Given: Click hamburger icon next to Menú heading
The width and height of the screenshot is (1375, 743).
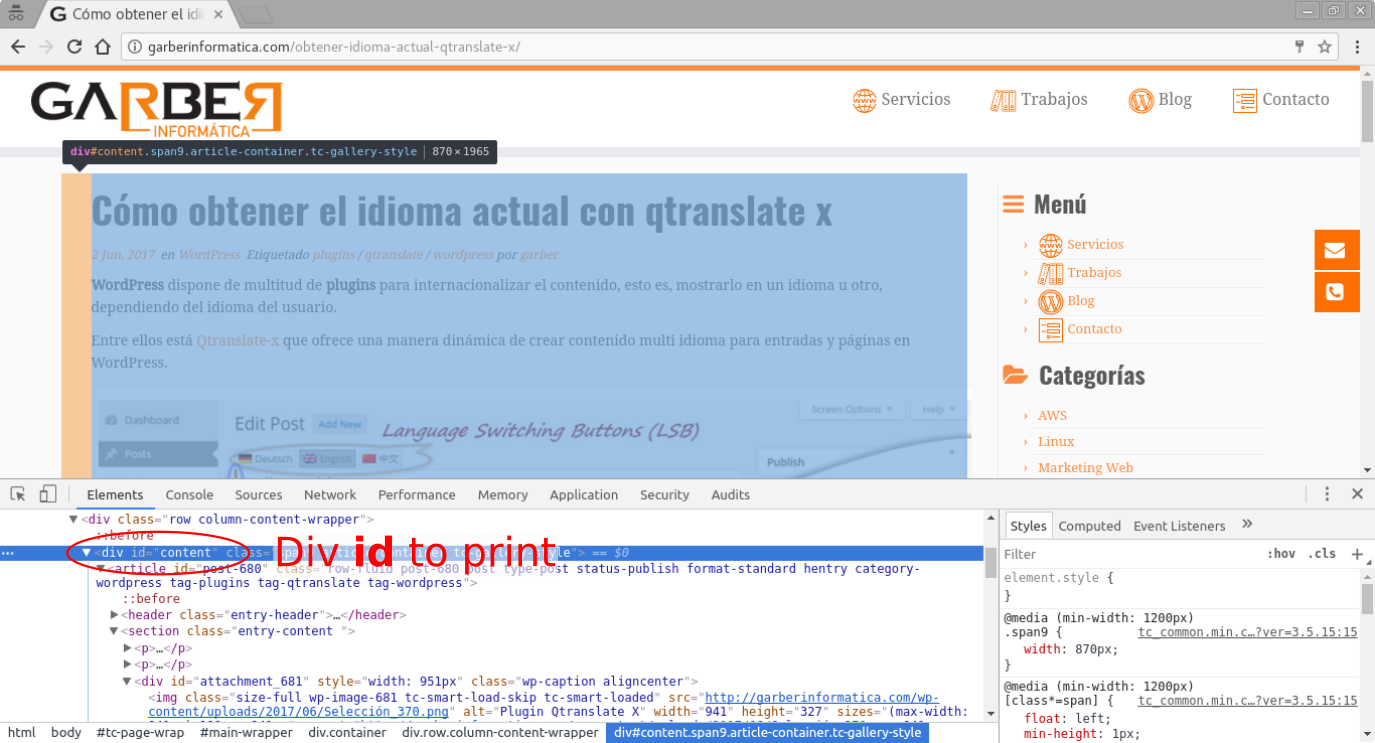Looking at the screenshot, I should (x=1013, y=204).
